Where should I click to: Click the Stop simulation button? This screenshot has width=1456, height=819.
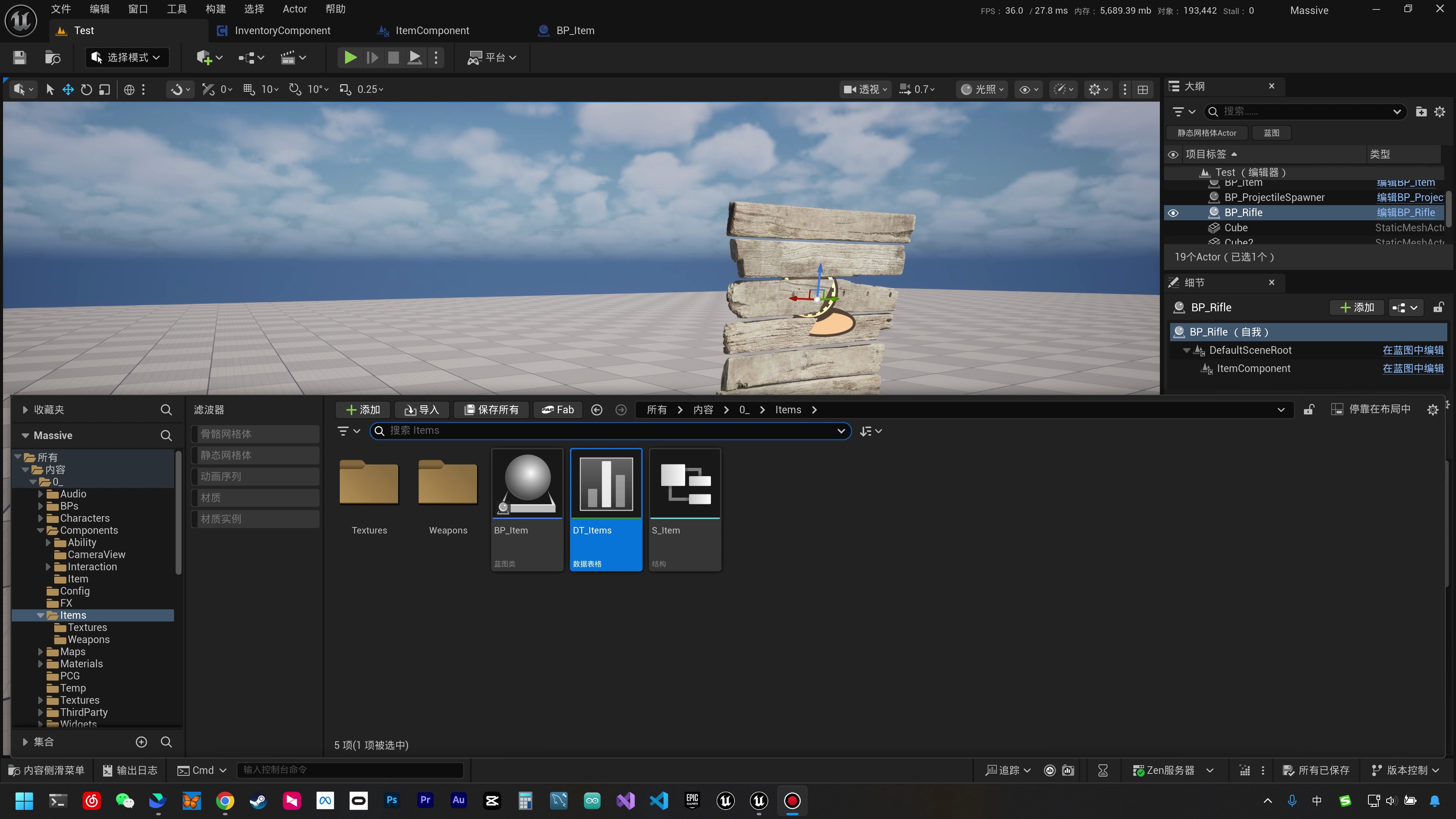394,58
